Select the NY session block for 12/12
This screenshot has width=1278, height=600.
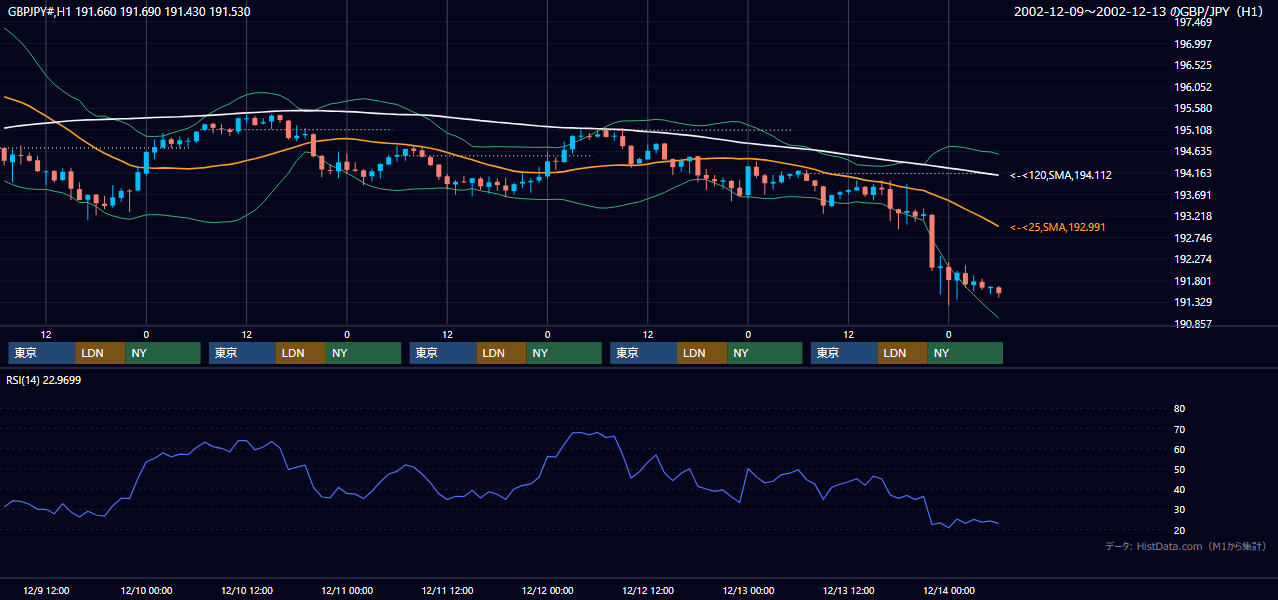tap(765, 353)
